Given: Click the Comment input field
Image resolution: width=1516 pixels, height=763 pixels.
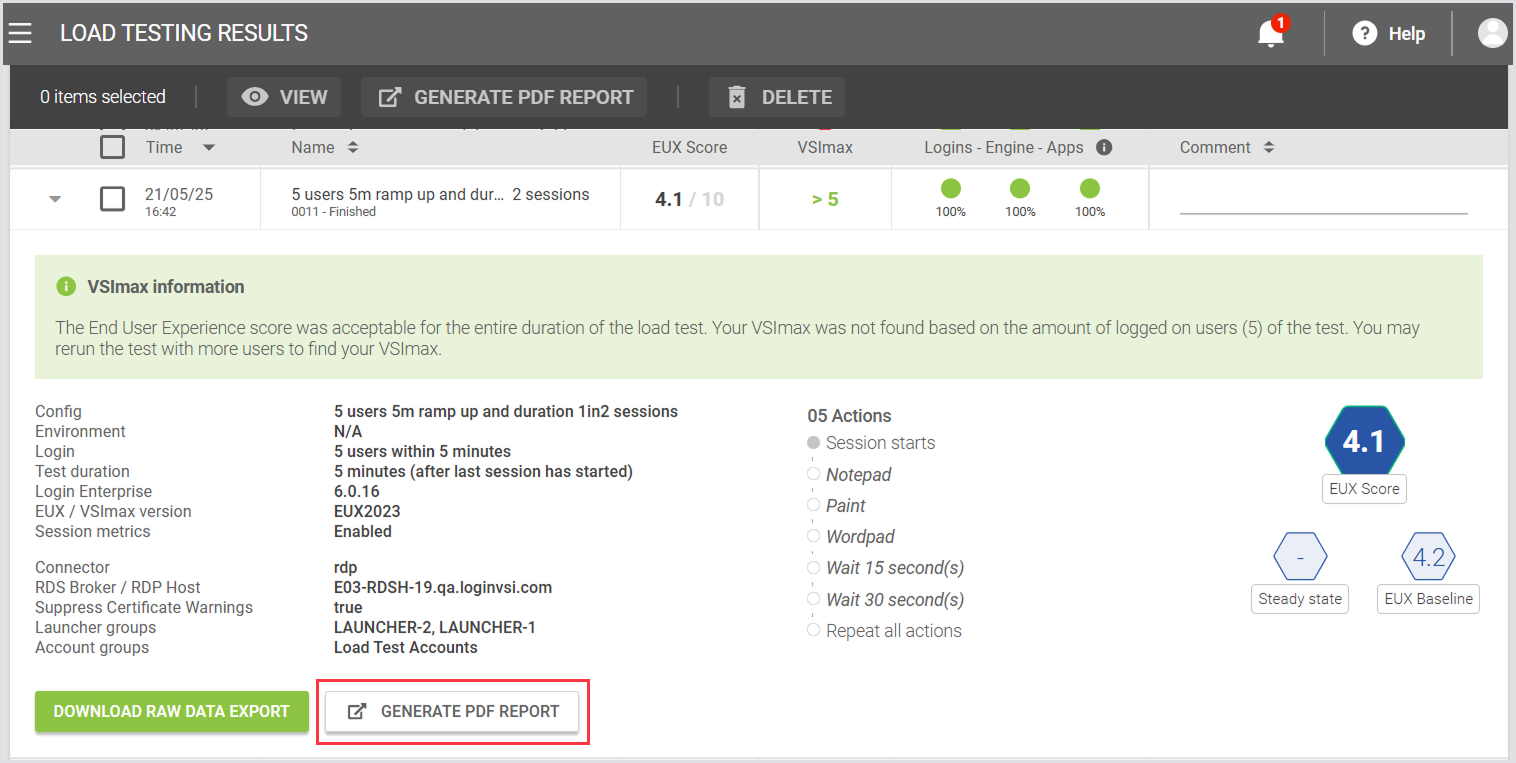Looking at the screenshot, I should [x=1323, y=202].
